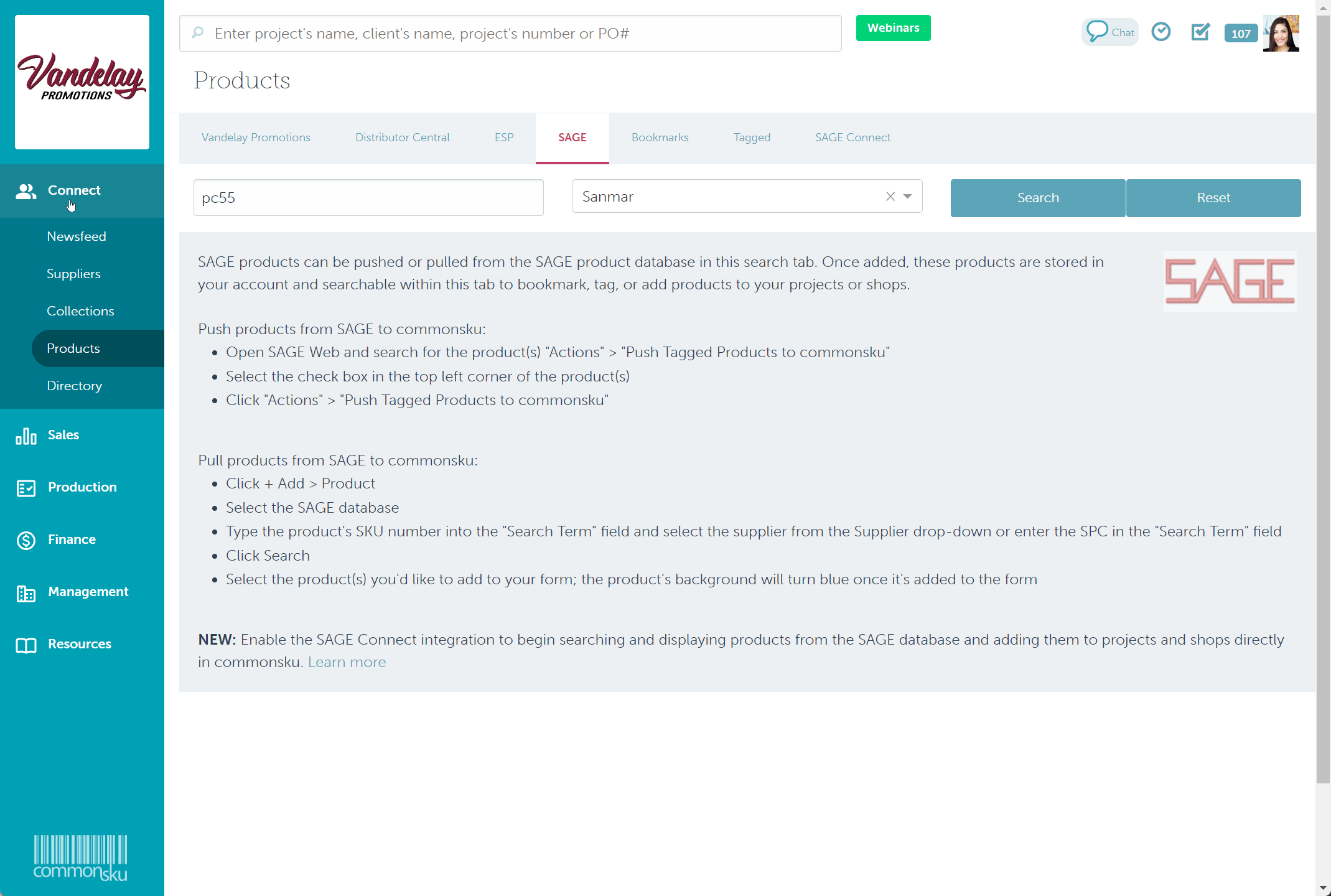The height and width of the screenshot is (896, 1331).
Task: Open Directory in the sidebar
Action: click(x=74, y=386)
